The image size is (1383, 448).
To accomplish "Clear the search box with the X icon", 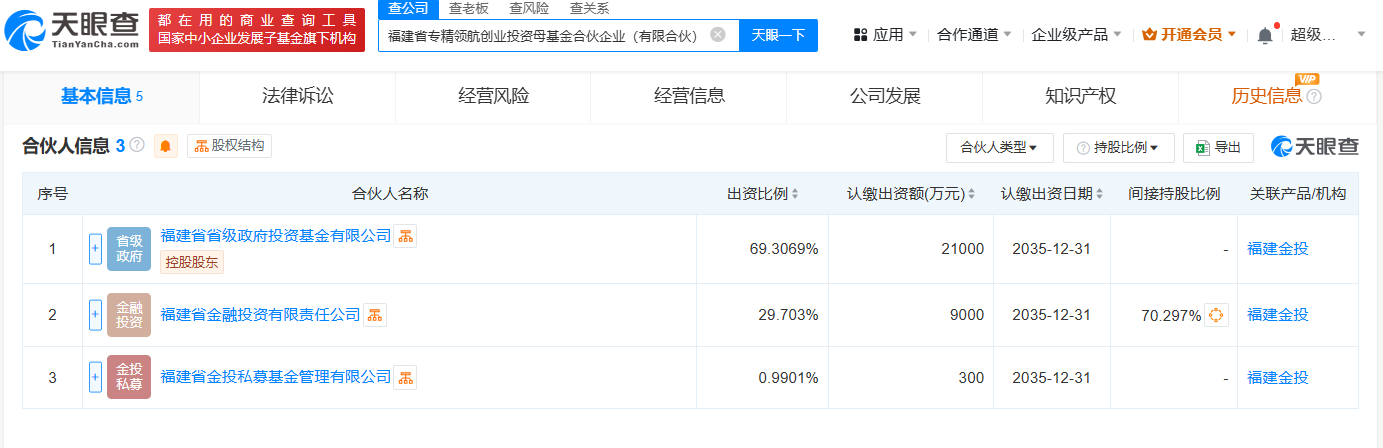I will pos(718,35).
